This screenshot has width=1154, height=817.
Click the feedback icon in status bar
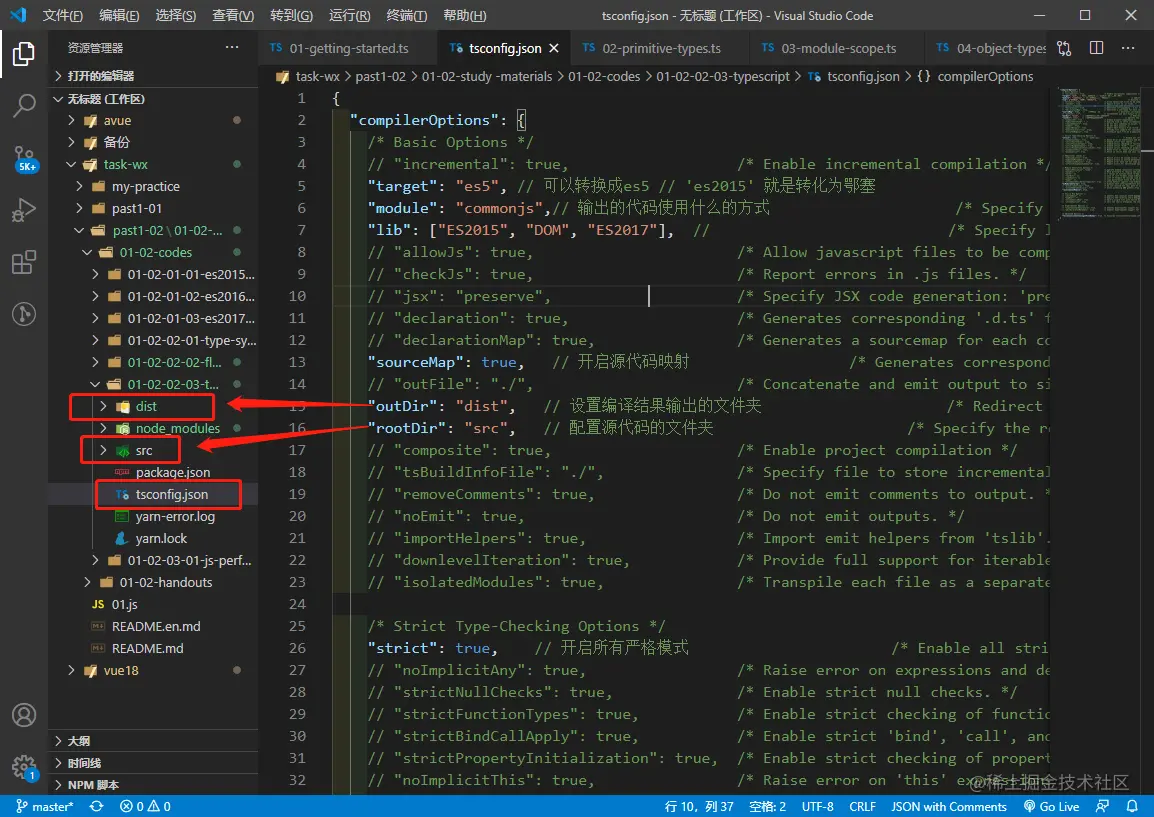coord(1102,807)
